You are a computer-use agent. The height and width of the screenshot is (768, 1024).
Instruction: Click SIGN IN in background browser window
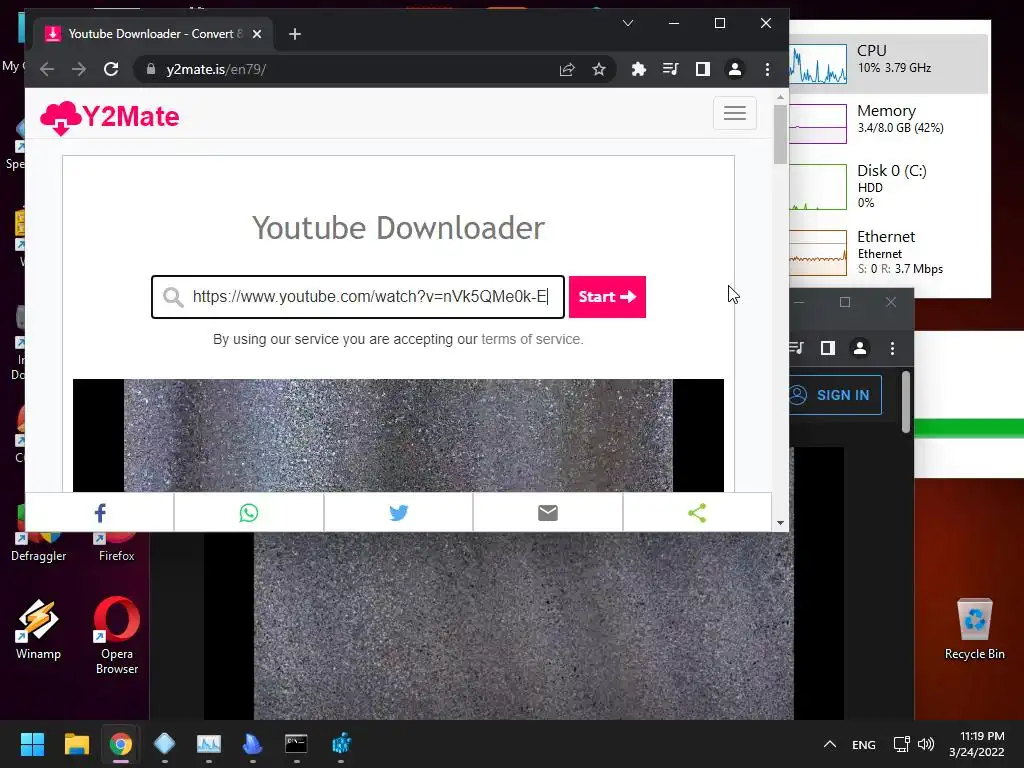point(835,395)
